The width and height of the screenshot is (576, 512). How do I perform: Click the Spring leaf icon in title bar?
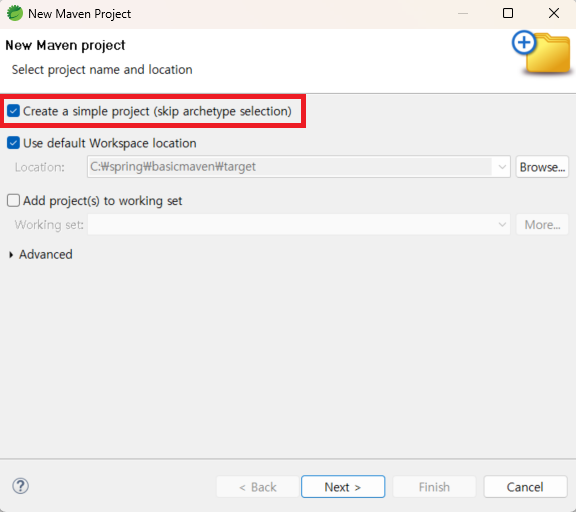click(15, 14)
